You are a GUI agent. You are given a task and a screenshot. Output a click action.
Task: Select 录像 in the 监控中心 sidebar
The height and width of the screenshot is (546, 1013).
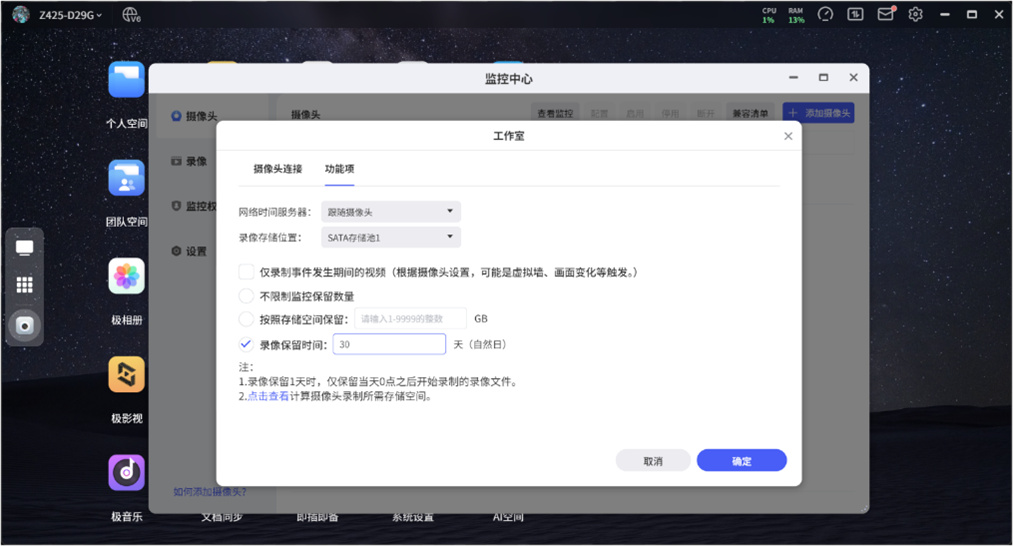(189, 162)
